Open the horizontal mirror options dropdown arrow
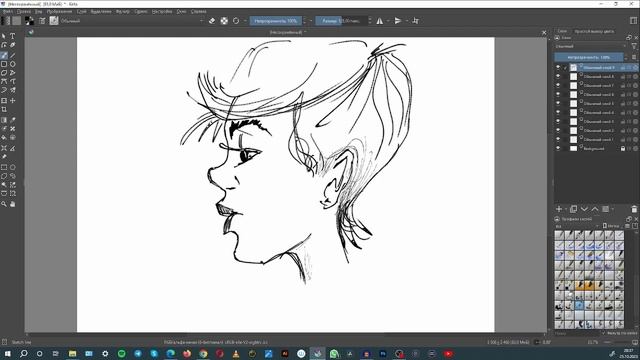640x360 pixels. point(387,20)
